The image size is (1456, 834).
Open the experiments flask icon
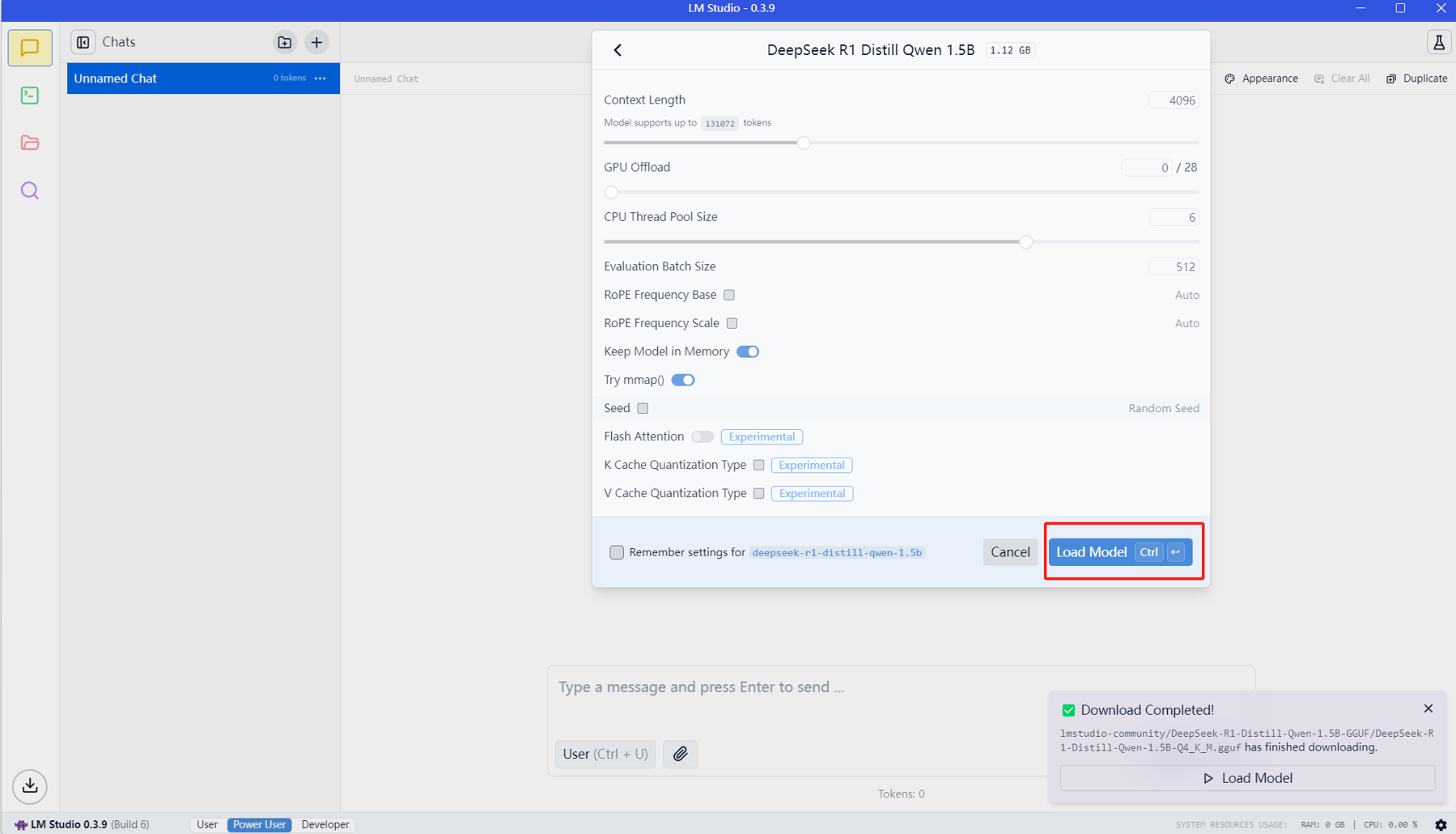[1438, 42]
